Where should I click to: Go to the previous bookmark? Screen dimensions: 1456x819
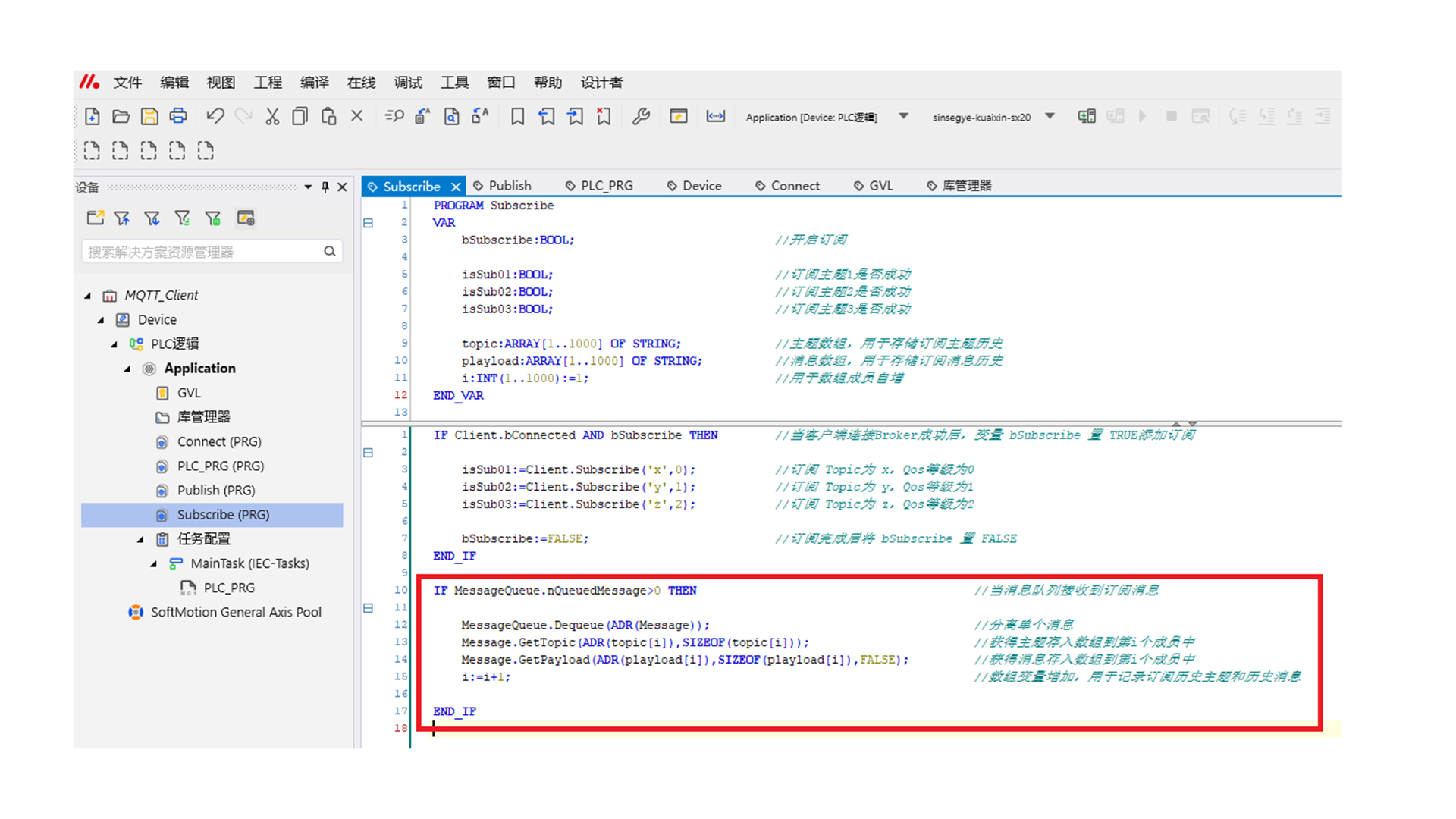546,116
